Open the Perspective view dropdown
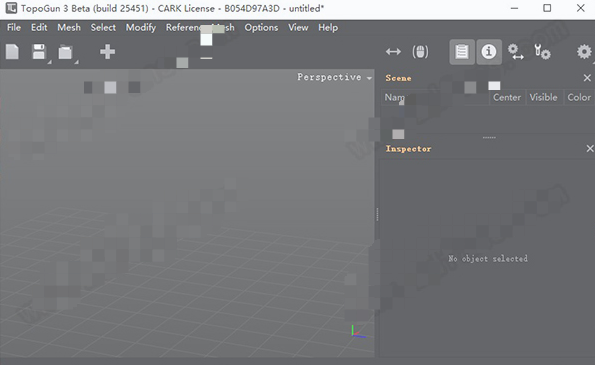This screenshot has height=365, width=595. point(334,77)
